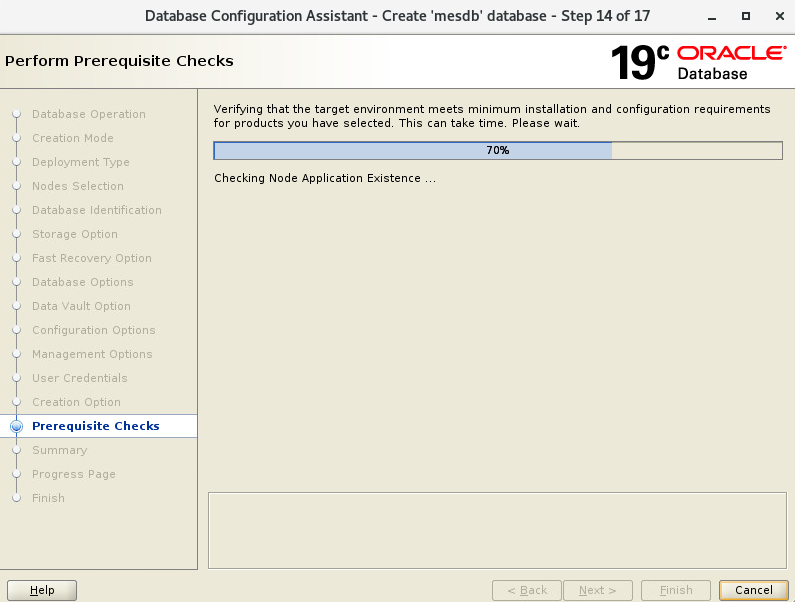Click the Back button
This screenshot has width=795, height=602.
(x=527, y=590)
